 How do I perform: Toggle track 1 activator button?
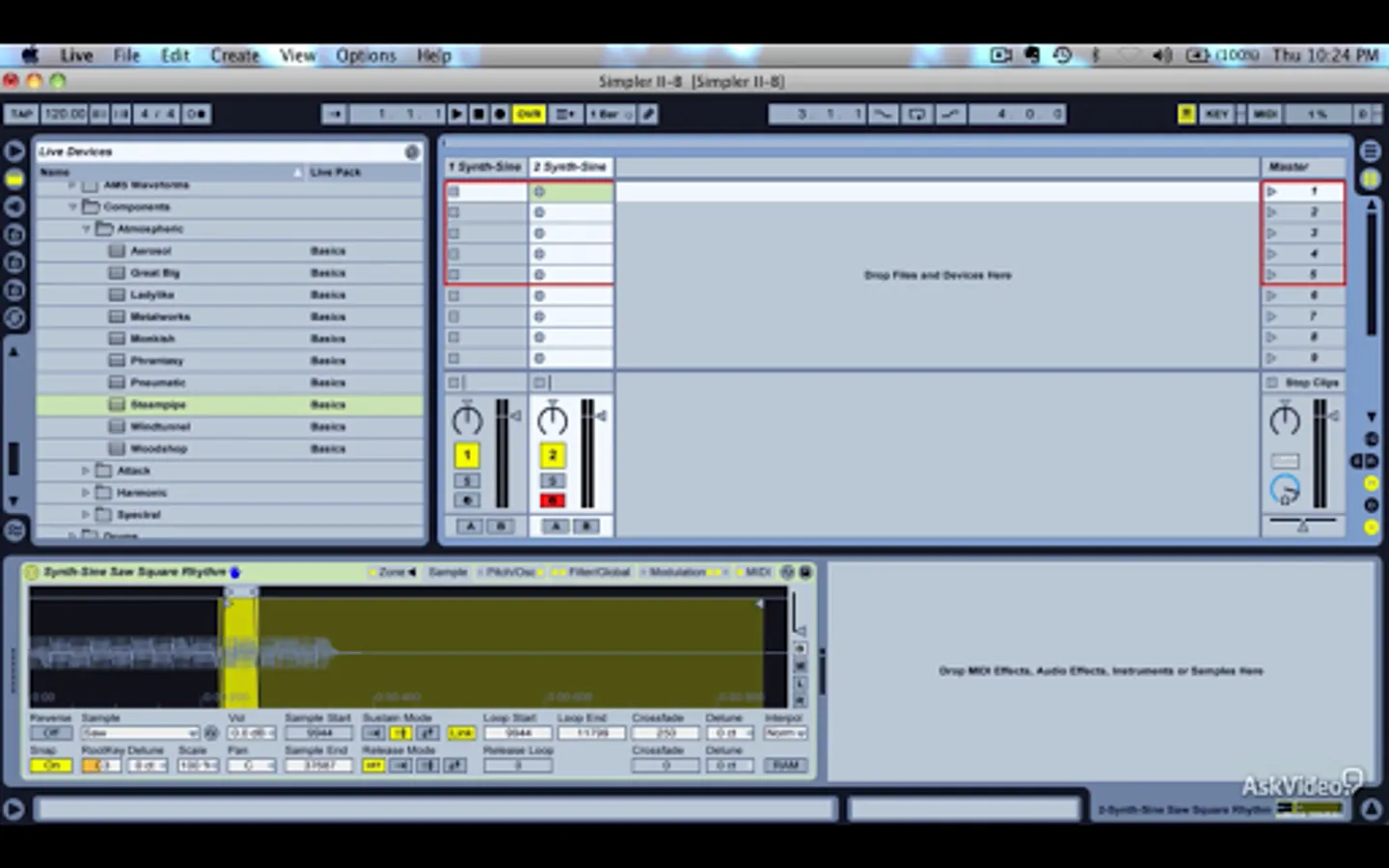467,455
